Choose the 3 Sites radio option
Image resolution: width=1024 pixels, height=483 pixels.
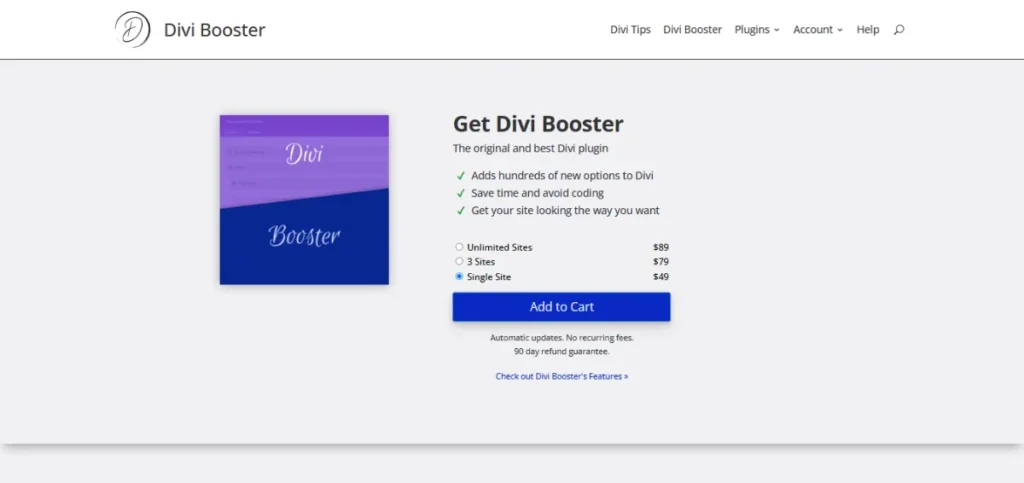point(459,261)
